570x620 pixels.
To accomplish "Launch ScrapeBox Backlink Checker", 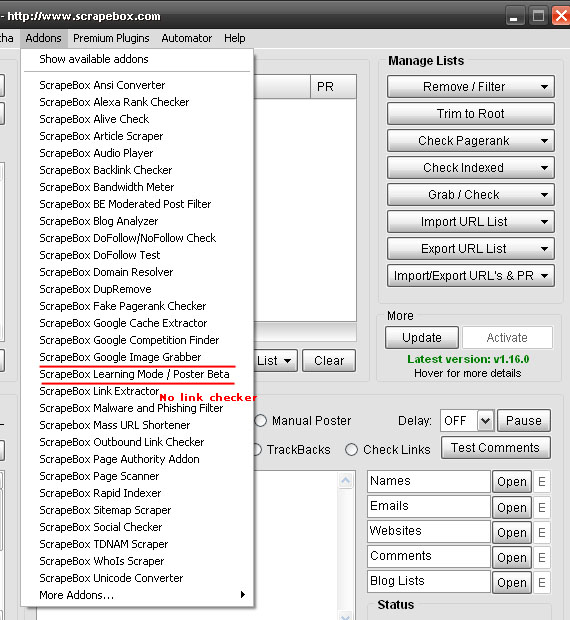I will (137, 170).
